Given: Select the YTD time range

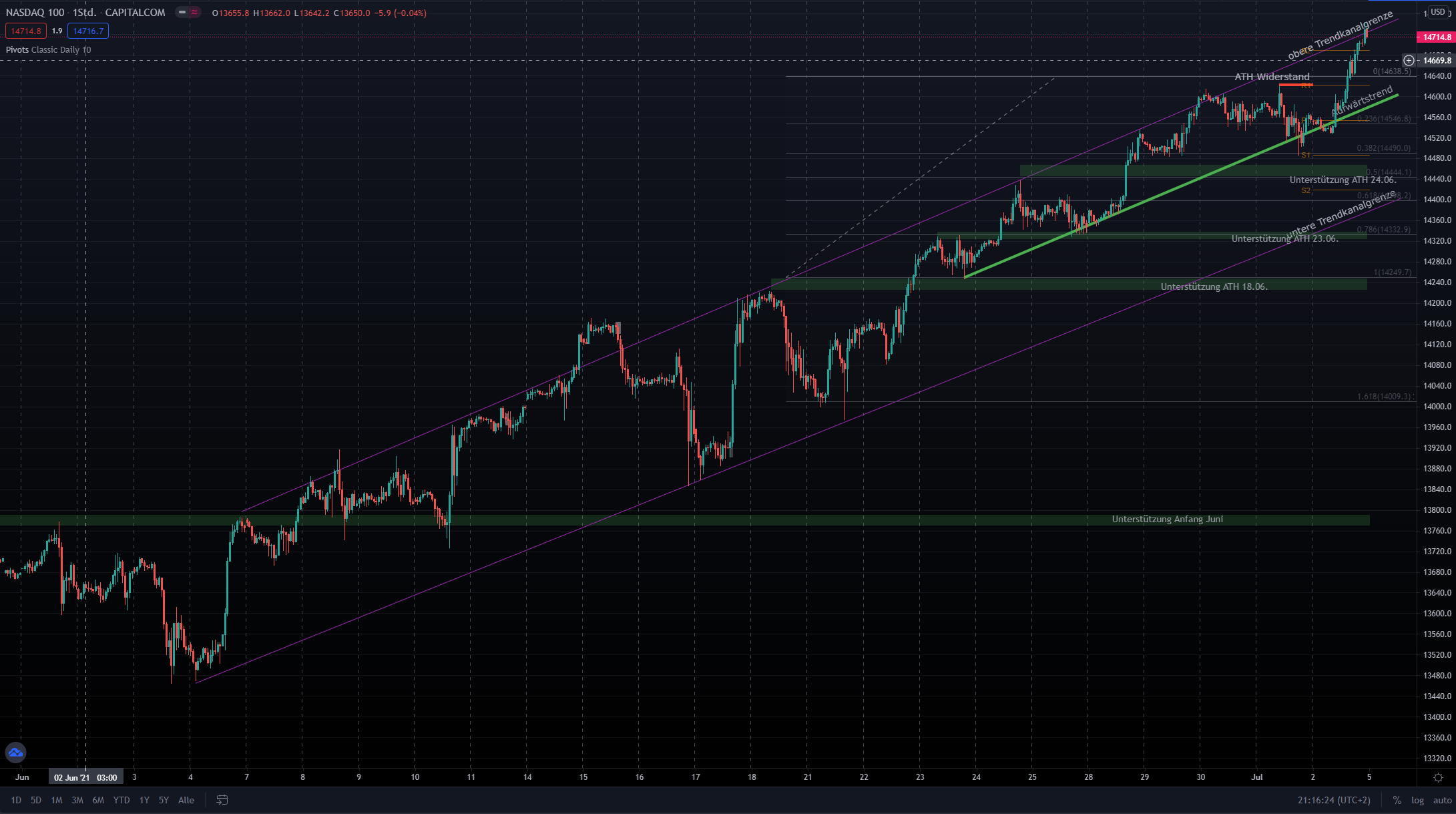Looking at the screenshot, I should click(x=121, y=800).
